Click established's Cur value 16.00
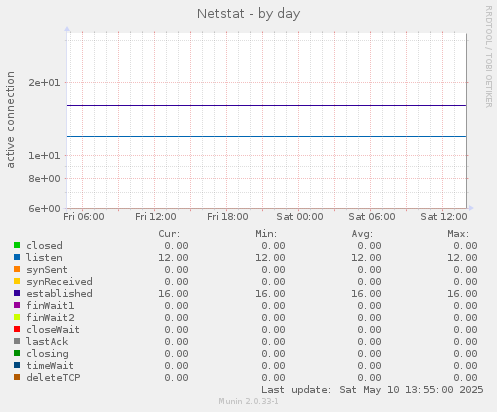The height and width of the screenshot is (412, 497). point(173,294)
